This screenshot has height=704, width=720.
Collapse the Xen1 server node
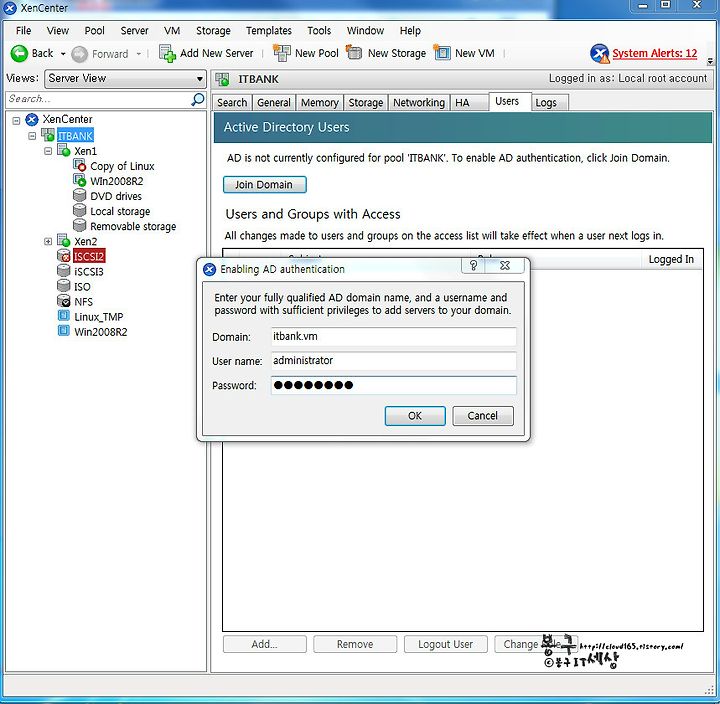coord(48,151)
